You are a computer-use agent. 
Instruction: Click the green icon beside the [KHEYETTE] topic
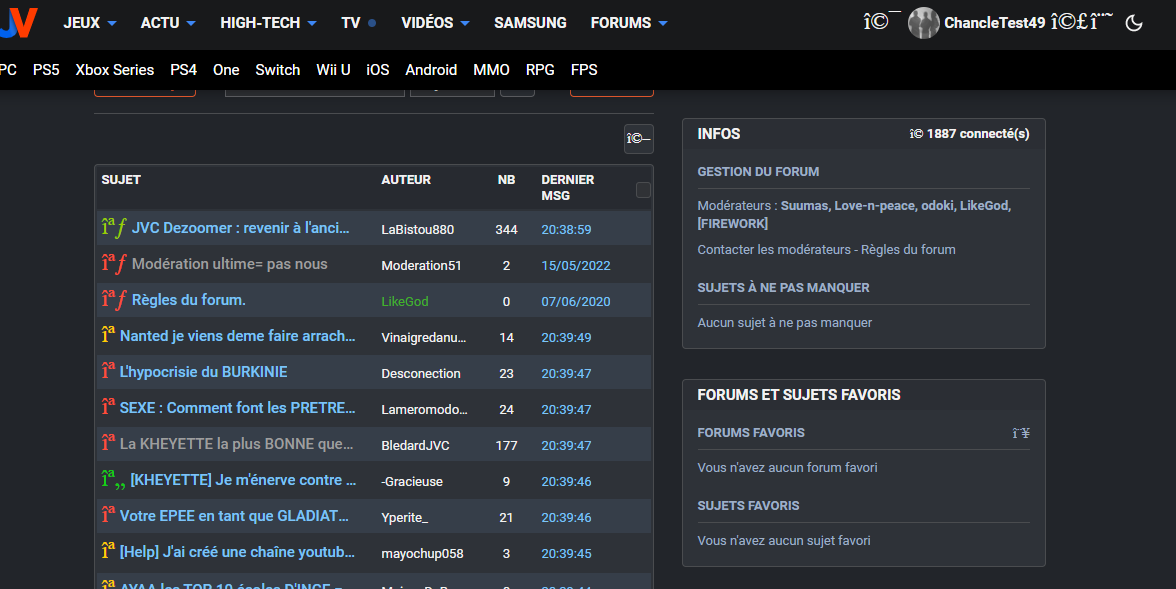point(114,481)
